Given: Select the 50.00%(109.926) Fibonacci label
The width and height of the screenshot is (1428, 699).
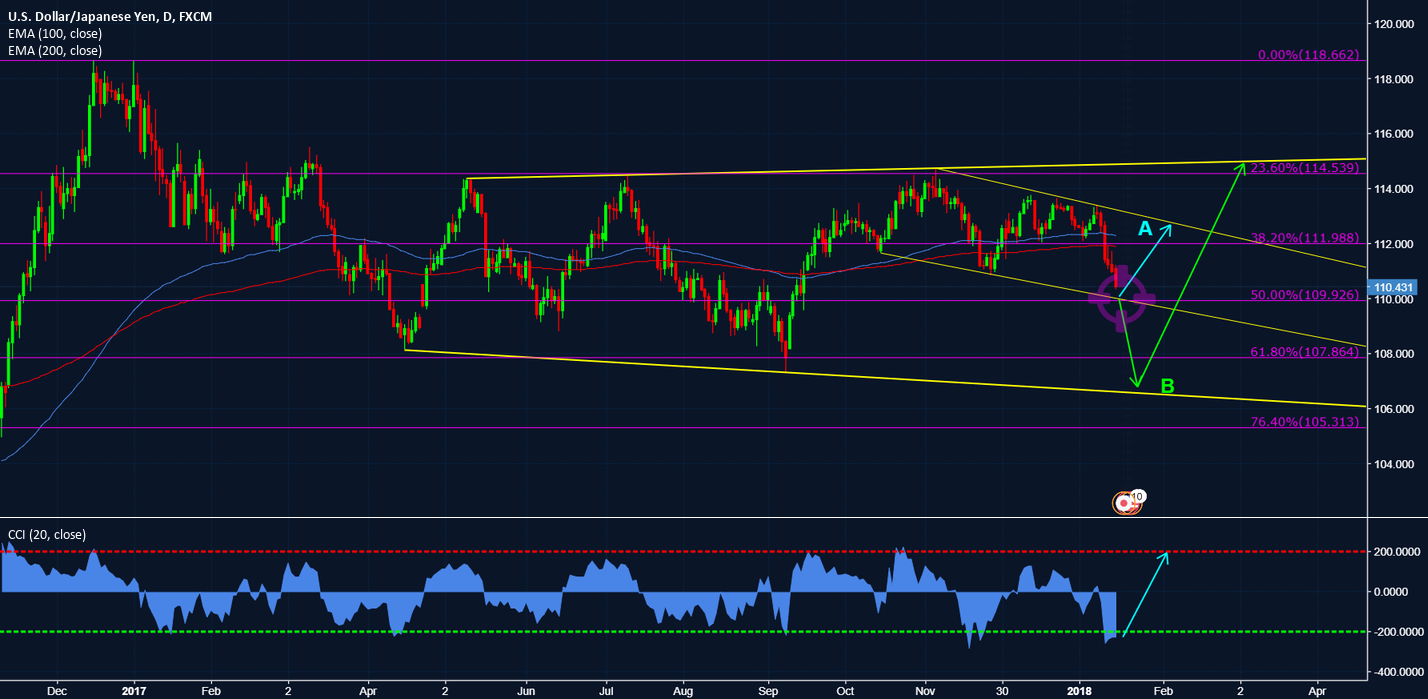Looking at the screenshot, I should tap(1304, 296).
